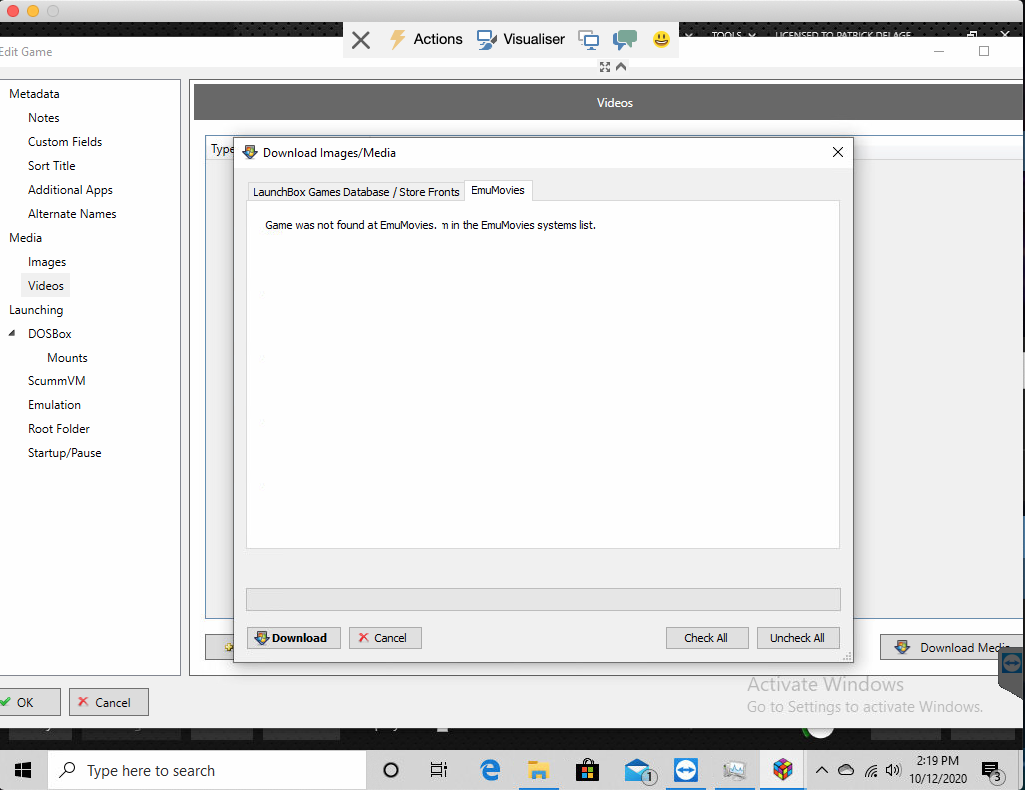Select Alternate Names in the sidebar

72,214
